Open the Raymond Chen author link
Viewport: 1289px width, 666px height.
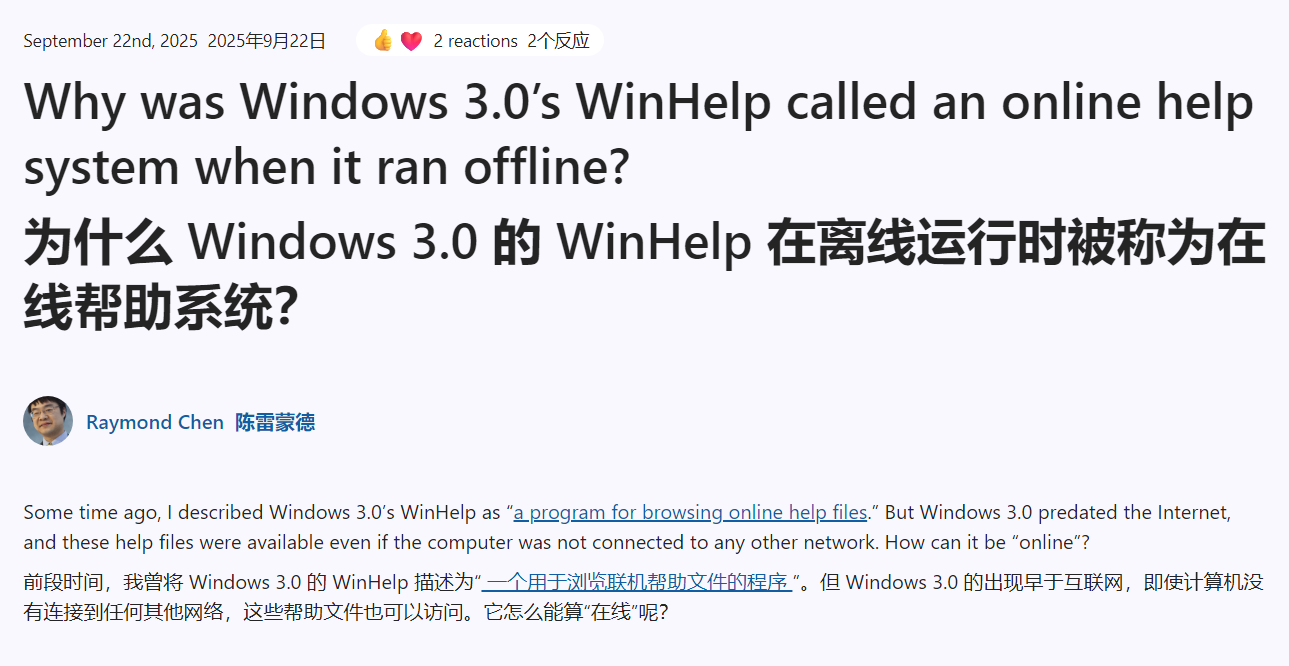pyautogui.click(x=155, y=422)
